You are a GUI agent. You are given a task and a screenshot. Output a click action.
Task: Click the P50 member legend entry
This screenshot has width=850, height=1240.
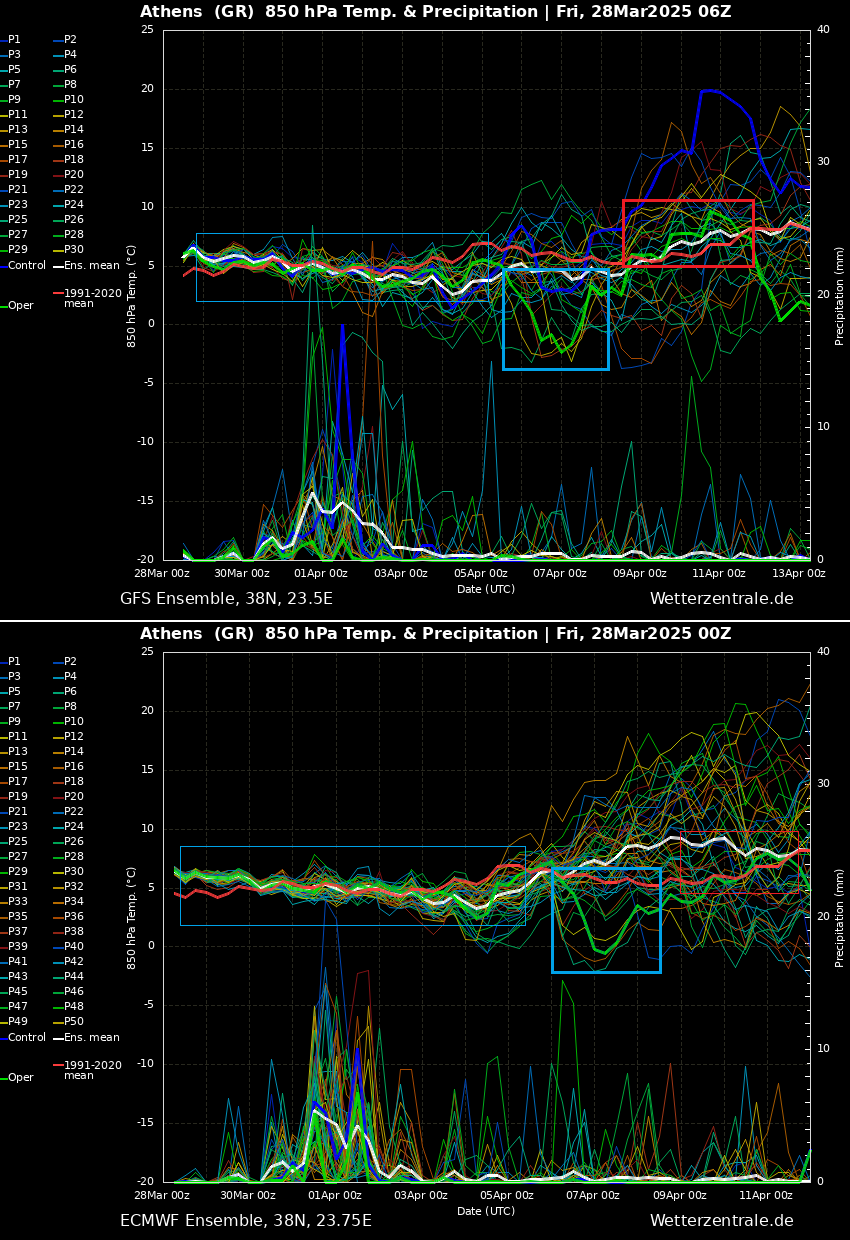click(x=73, y=1021)
